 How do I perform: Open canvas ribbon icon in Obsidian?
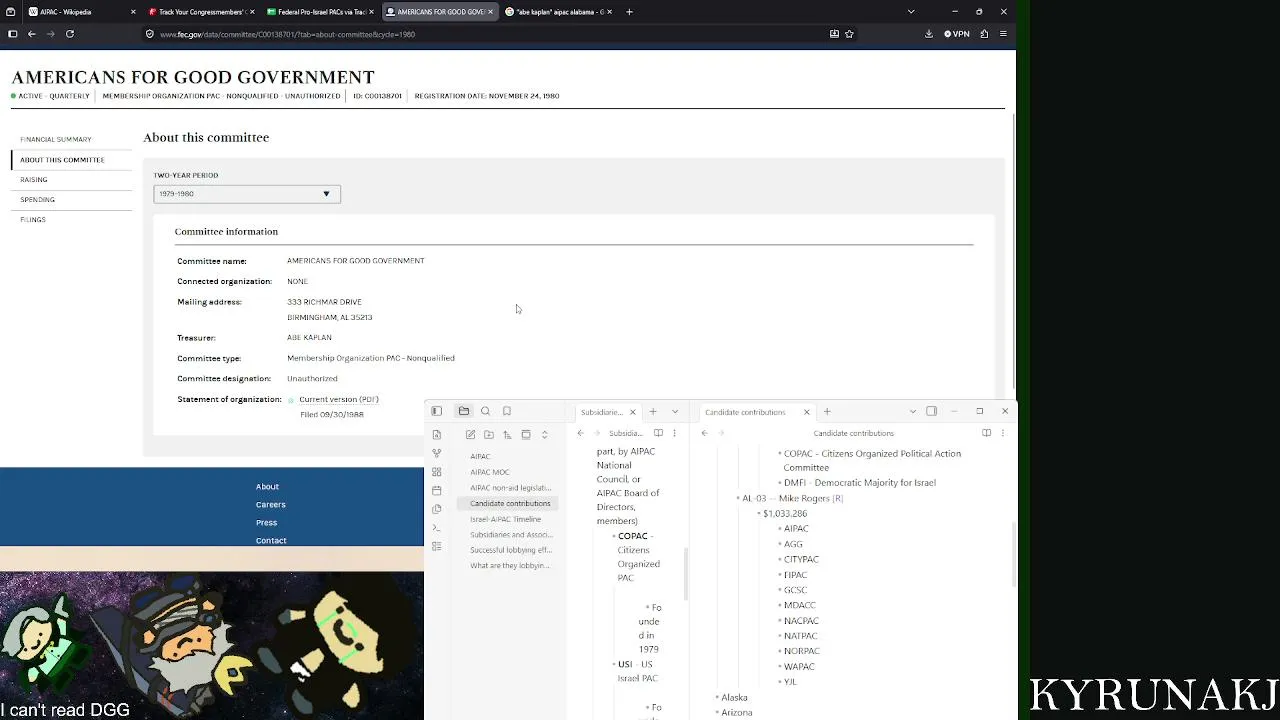[x=437, y=472]
